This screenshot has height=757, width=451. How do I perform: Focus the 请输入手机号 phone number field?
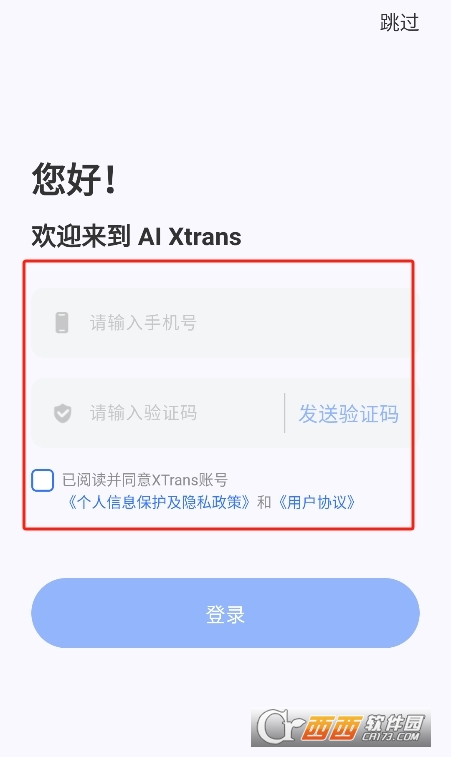(223, 323)
